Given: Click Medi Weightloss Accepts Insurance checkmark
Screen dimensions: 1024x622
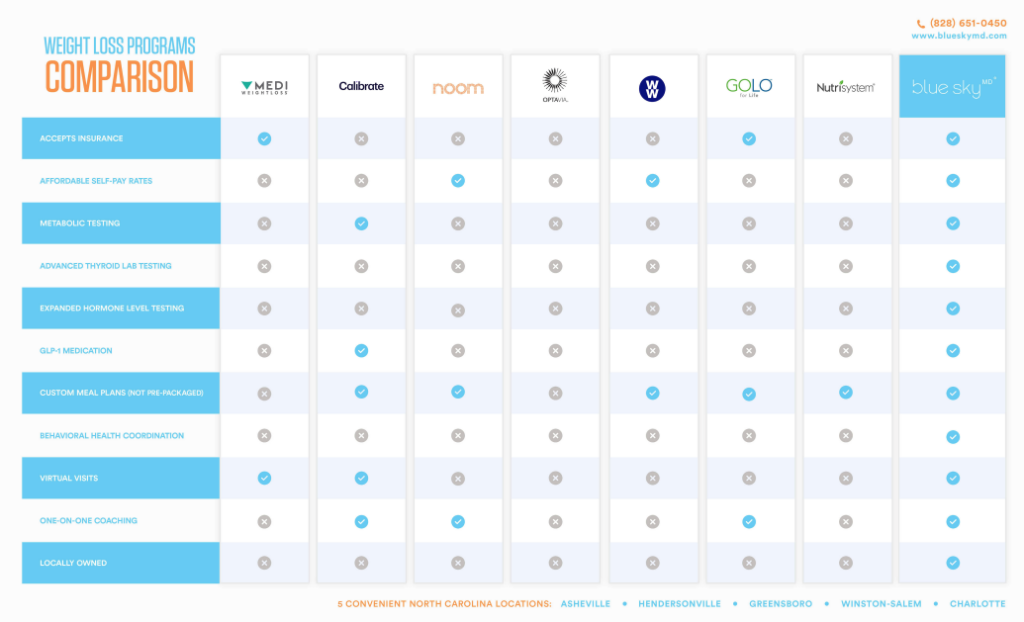Looking at the screenshot, I should (264, 139).
